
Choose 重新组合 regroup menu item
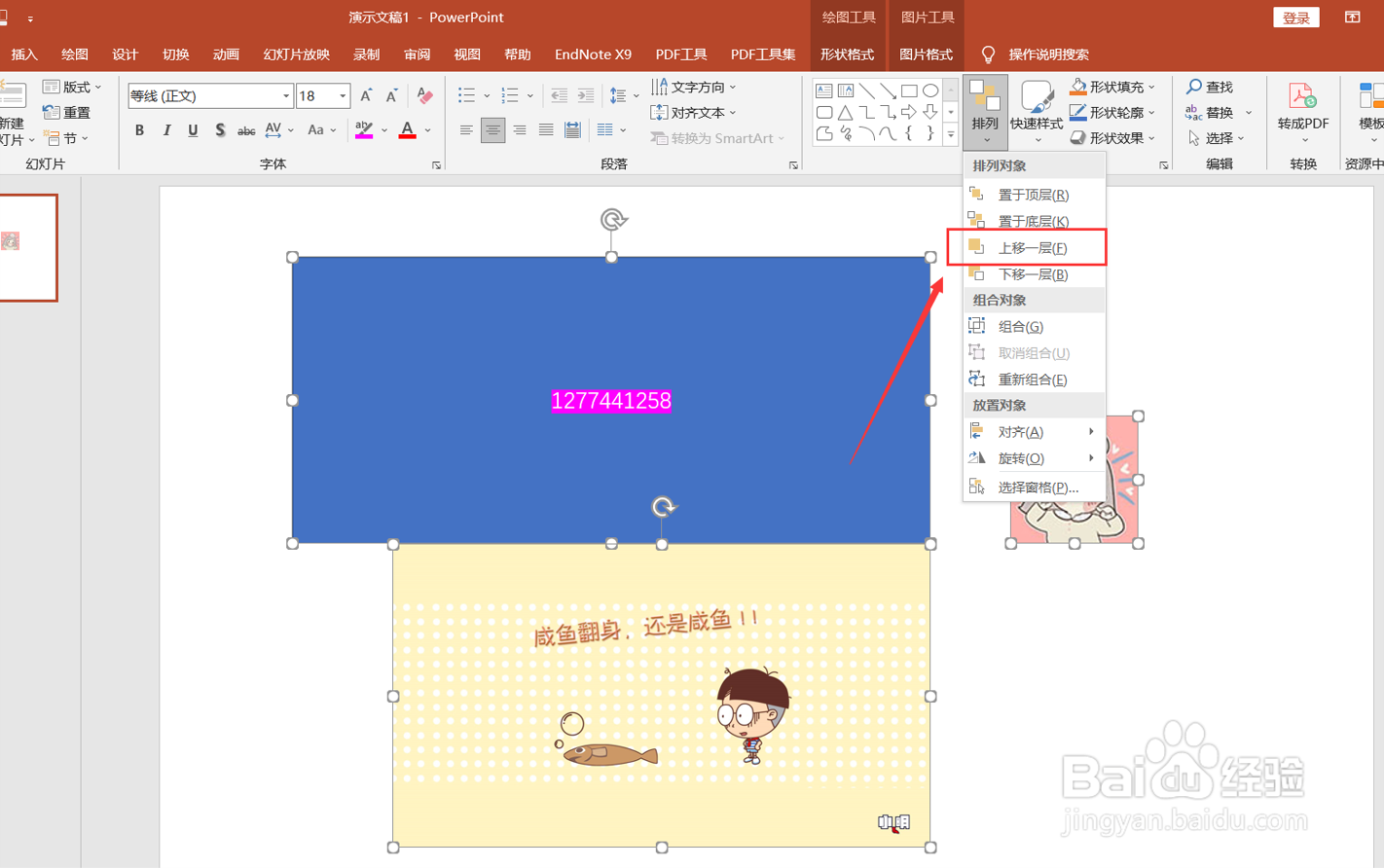[x=1034, y=380]
